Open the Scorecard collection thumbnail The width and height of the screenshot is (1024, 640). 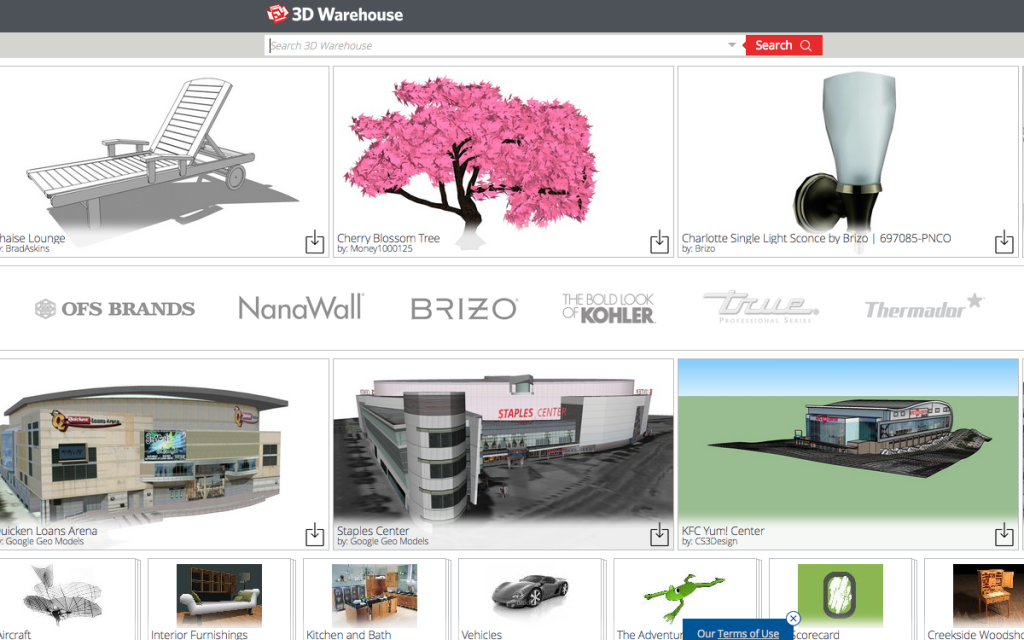coord(840,595)
